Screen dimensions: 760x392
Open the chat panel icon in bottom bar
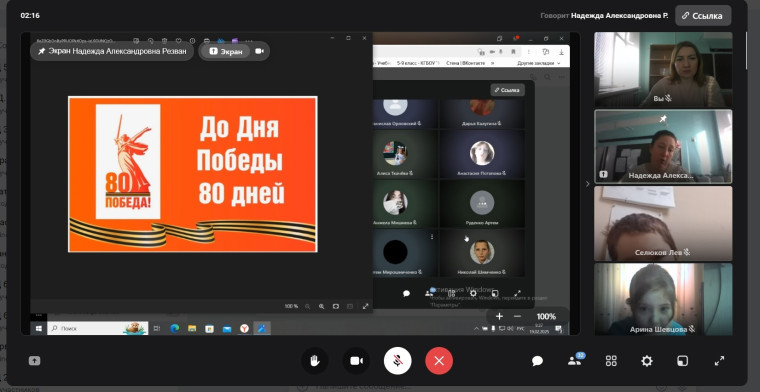[x=537, y=361]
